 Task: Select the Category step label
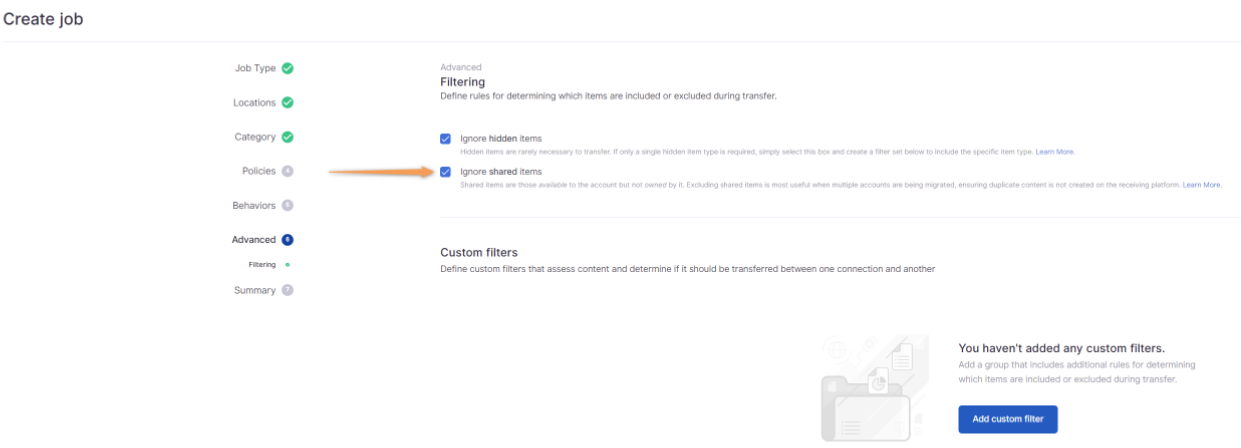(255, 137)
